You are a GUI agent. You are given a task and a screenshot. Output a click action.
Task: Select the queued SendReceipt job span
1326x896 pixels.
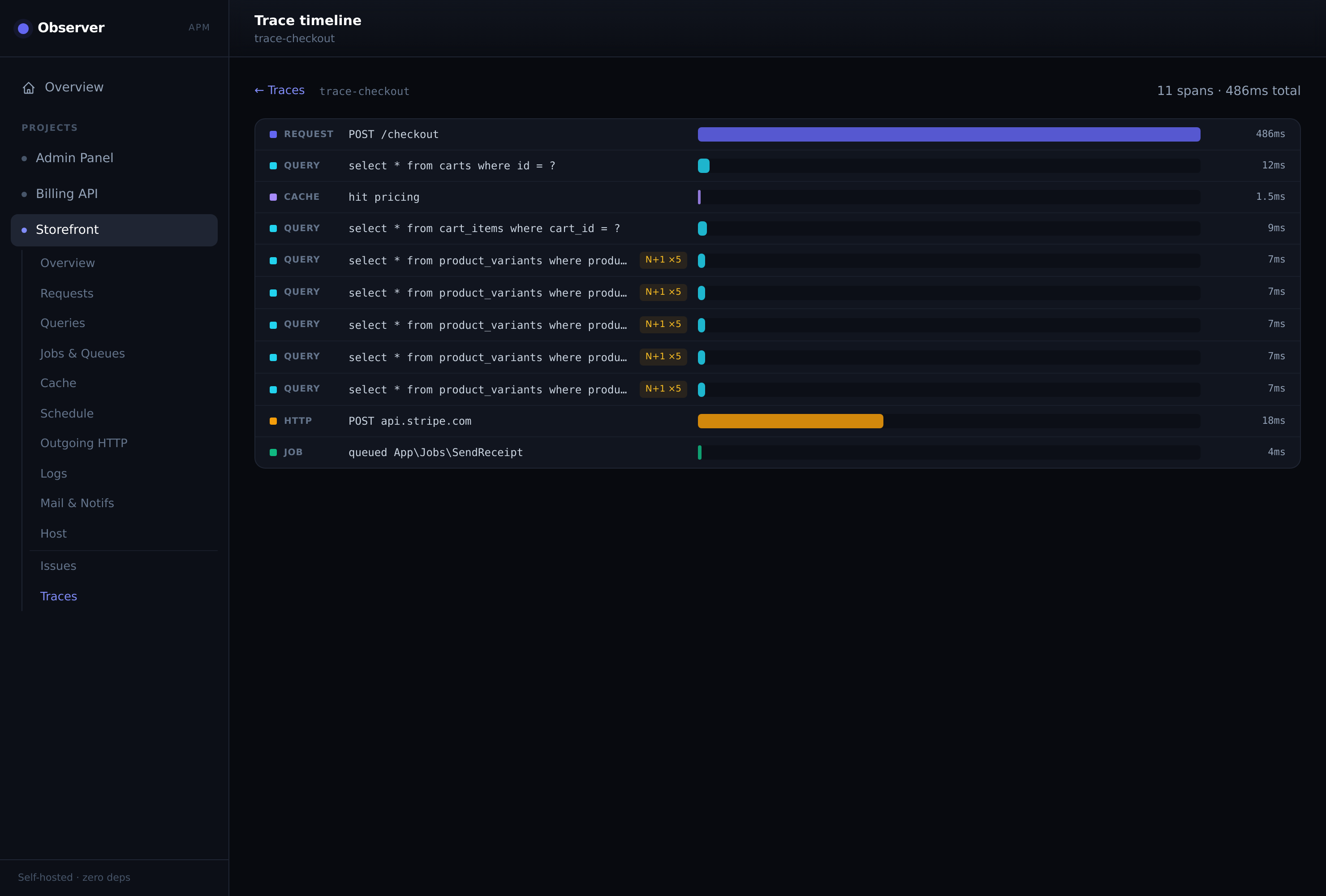tap(777, 452)
